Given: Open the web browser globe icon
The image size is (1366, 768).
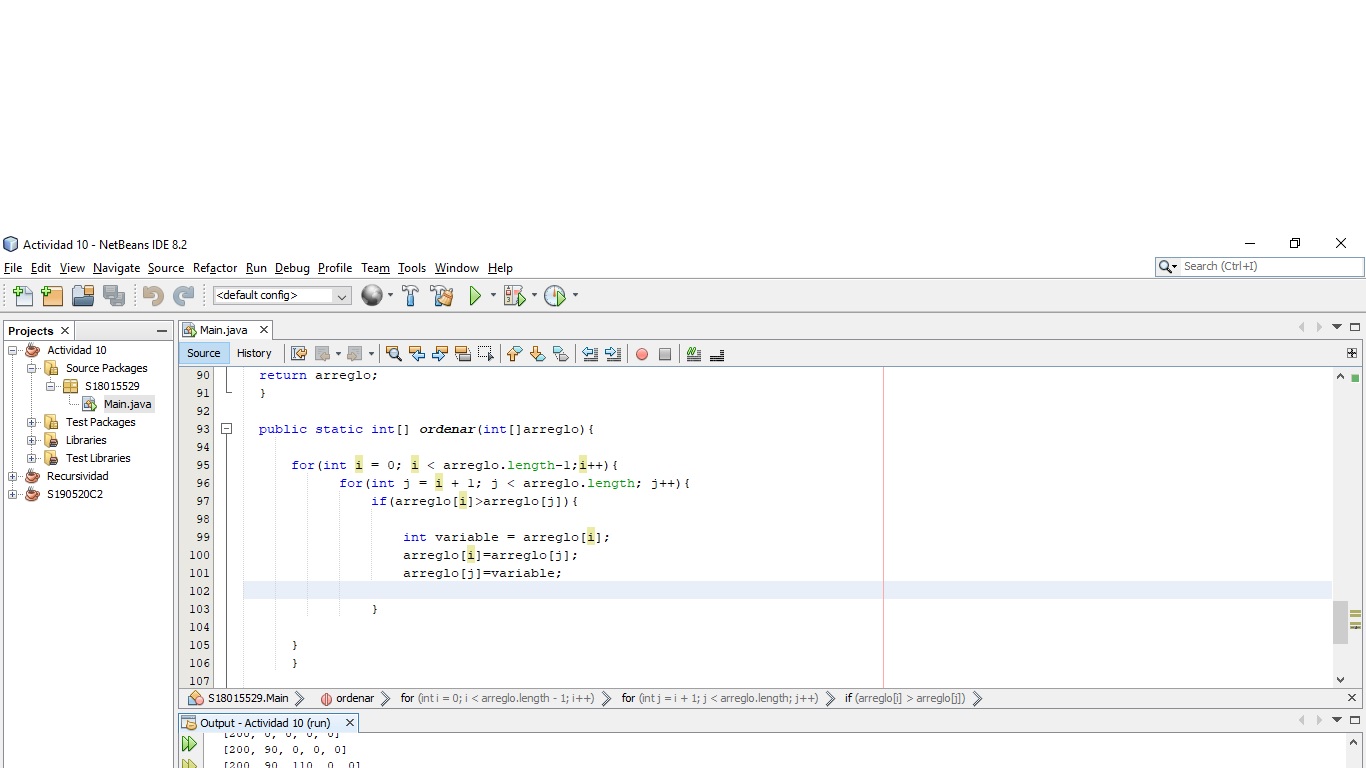Looking at the screenshot, I should point(372,296).
